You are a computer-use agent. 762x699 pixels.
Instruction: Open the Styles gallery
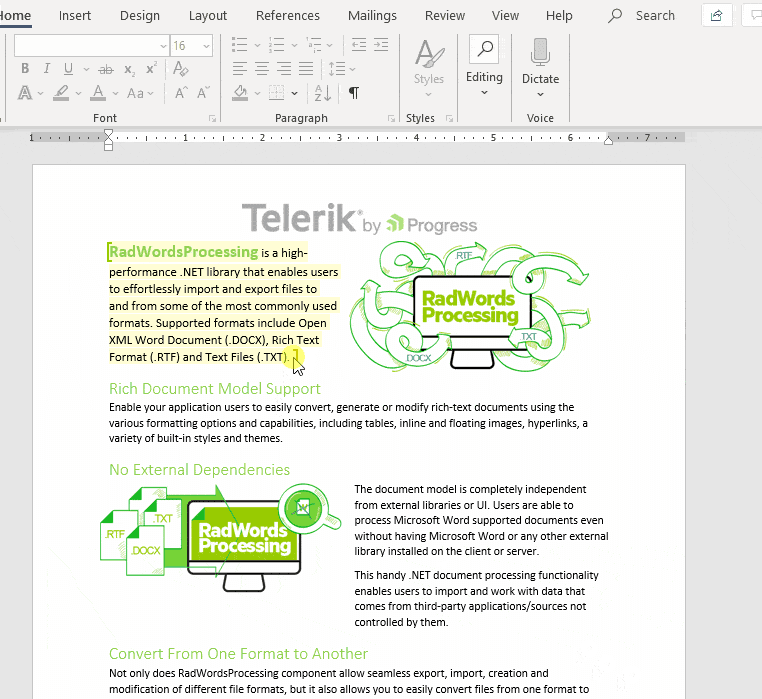(429, 68)
